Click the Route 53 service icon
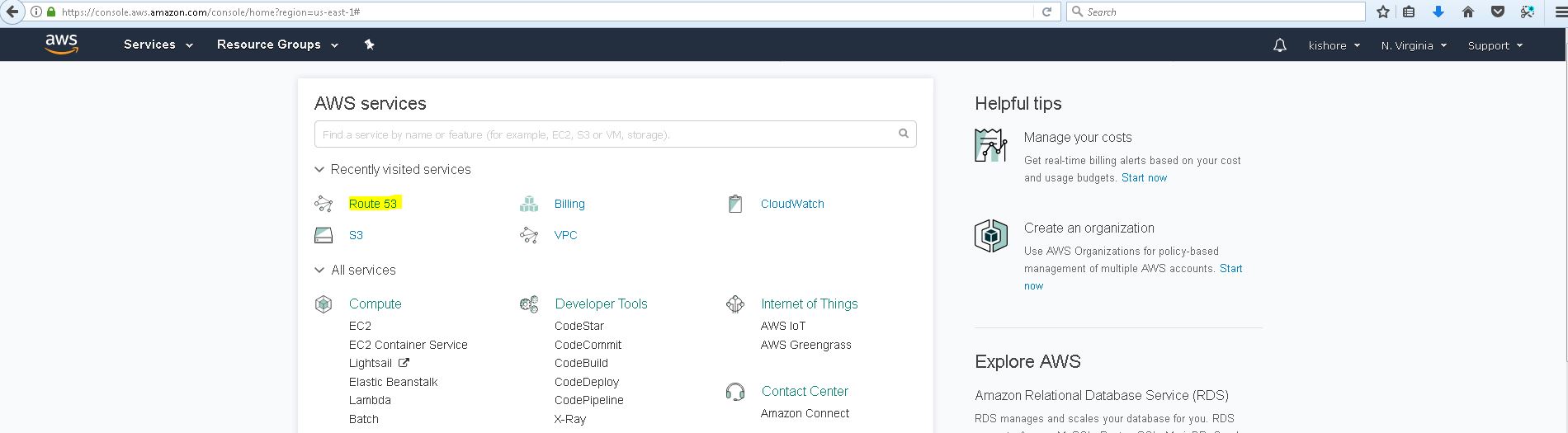Screen dimensions: 1568x433 [x=324, y=204]
